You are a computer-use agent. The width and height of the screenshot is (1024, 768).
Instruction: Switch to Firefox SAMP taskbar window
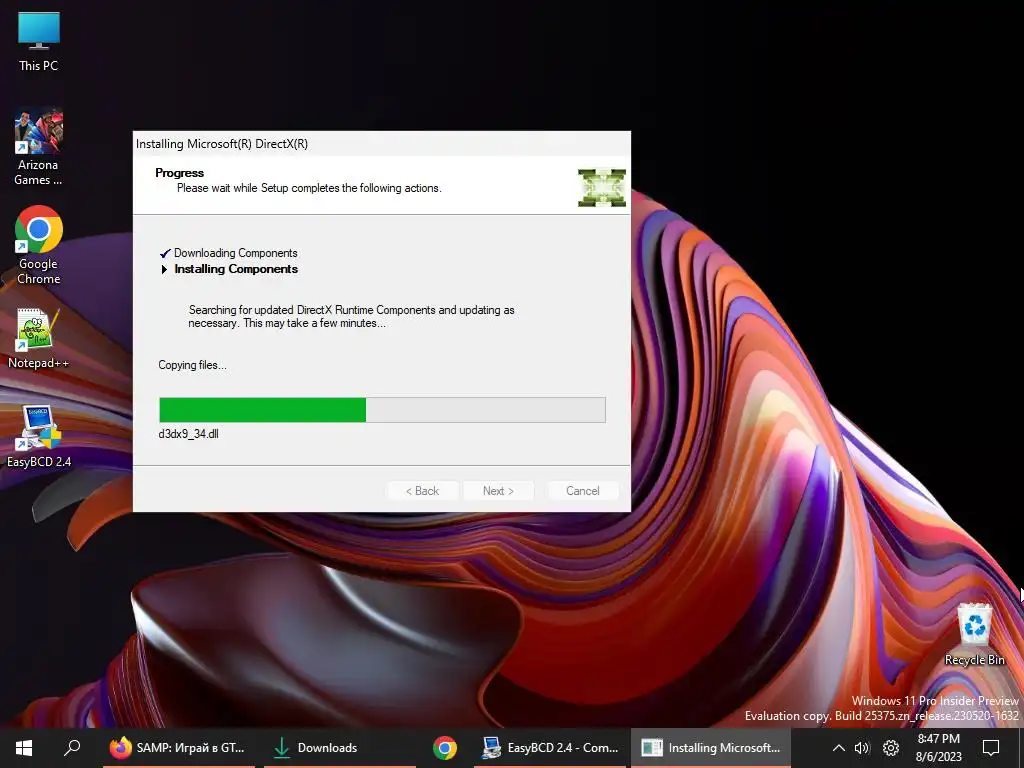pos(178,748)
